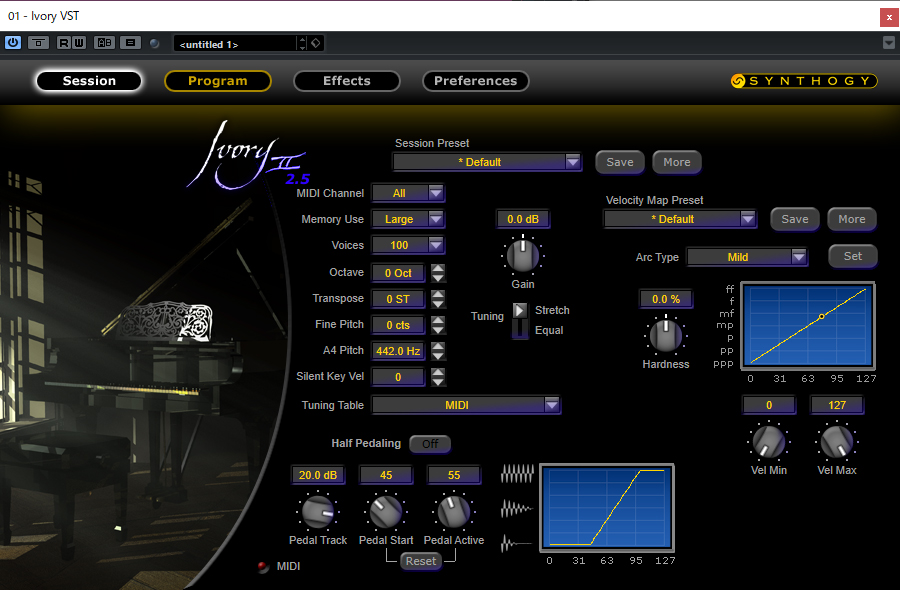
Task: Raise A4 Pitch with up arrow
Action: [x=438, y=346]
